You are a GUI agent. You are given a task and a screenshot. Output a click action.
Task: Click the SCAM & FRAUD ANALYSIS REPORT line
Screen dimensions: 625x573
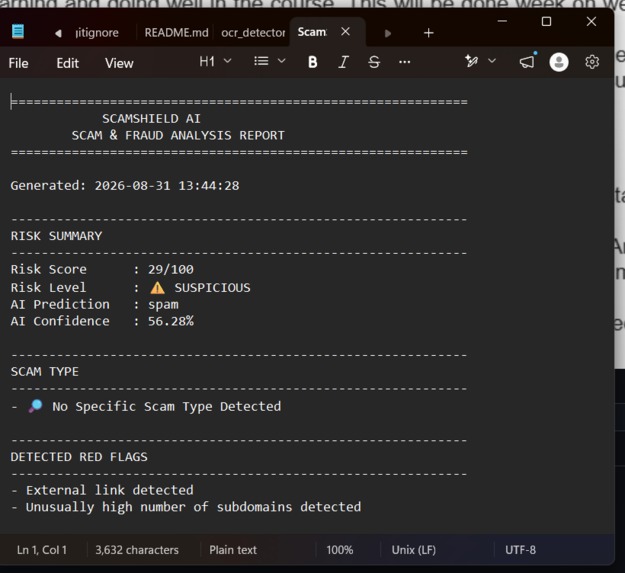[x=178, y=135]
